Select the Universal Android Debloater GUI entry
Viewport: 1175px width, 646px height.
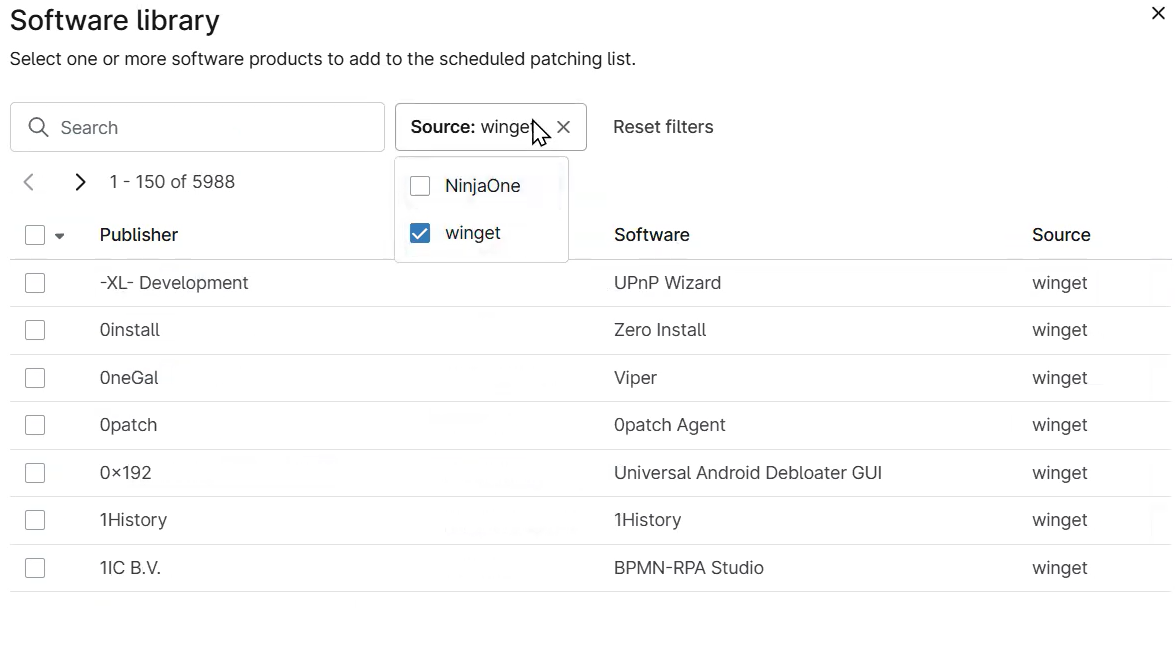click(x=35, y=473)
